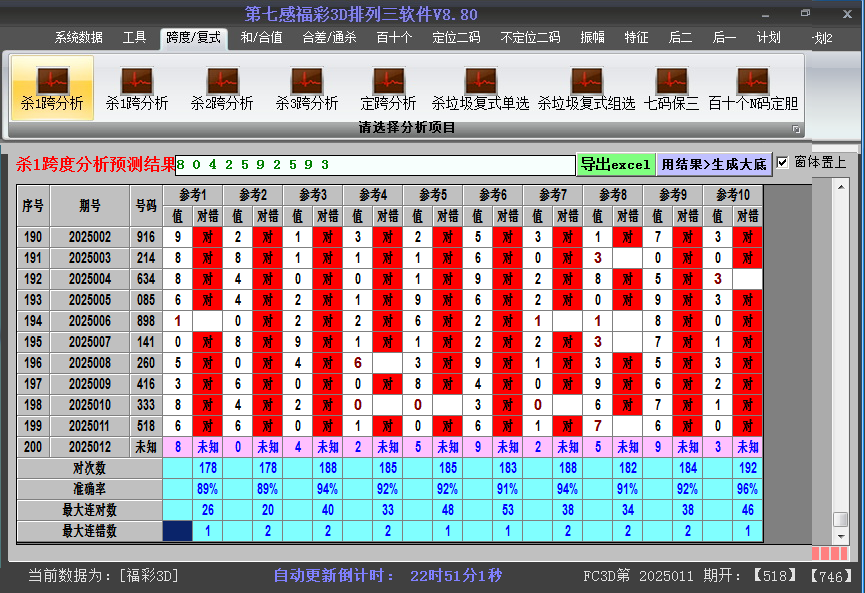Open the 工具 menu tab
The height and width of the screenshot is (593, 865).
point(134,38)
